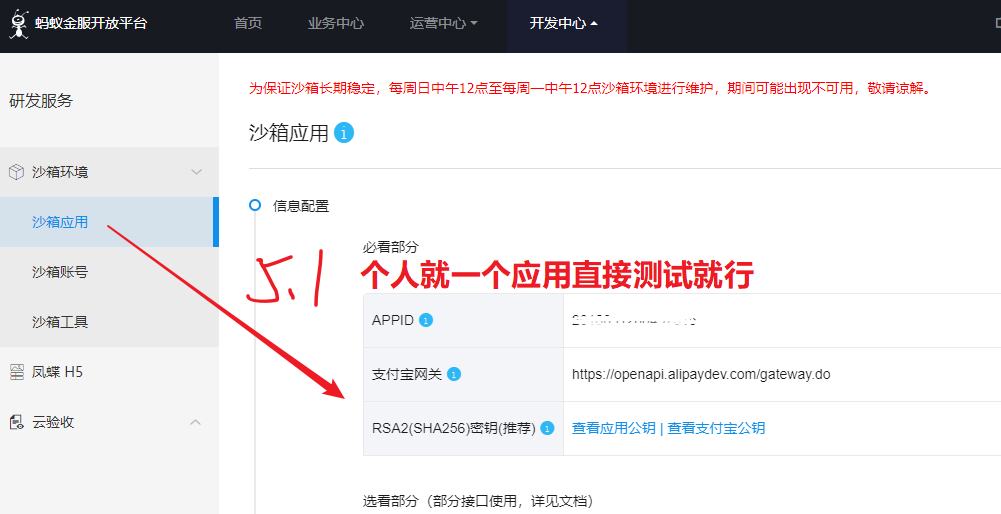
Task: Click the 支付宝网关 row label
Action: 407,374
